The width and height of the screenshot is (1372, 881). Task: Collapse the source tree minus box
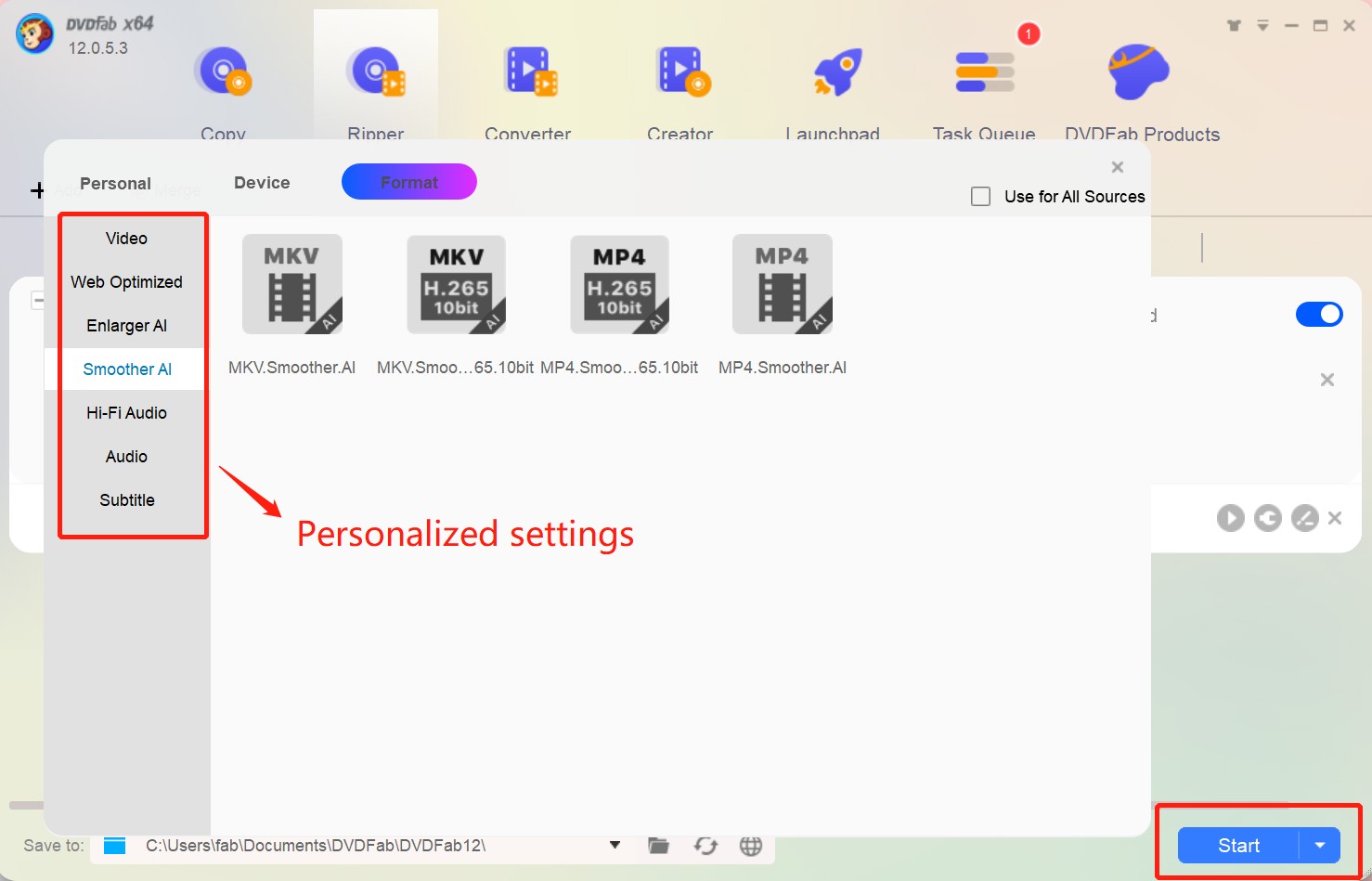pyautogui.click(x=38, y=300)
